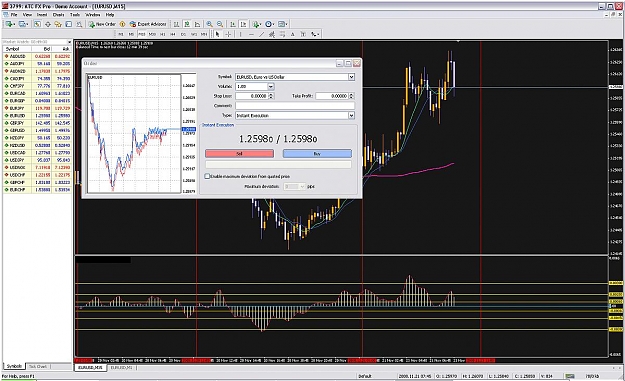Select the EURUSD,M15 chart tab
The width and height of the screenshot is (625, 381).
[90, 367]
